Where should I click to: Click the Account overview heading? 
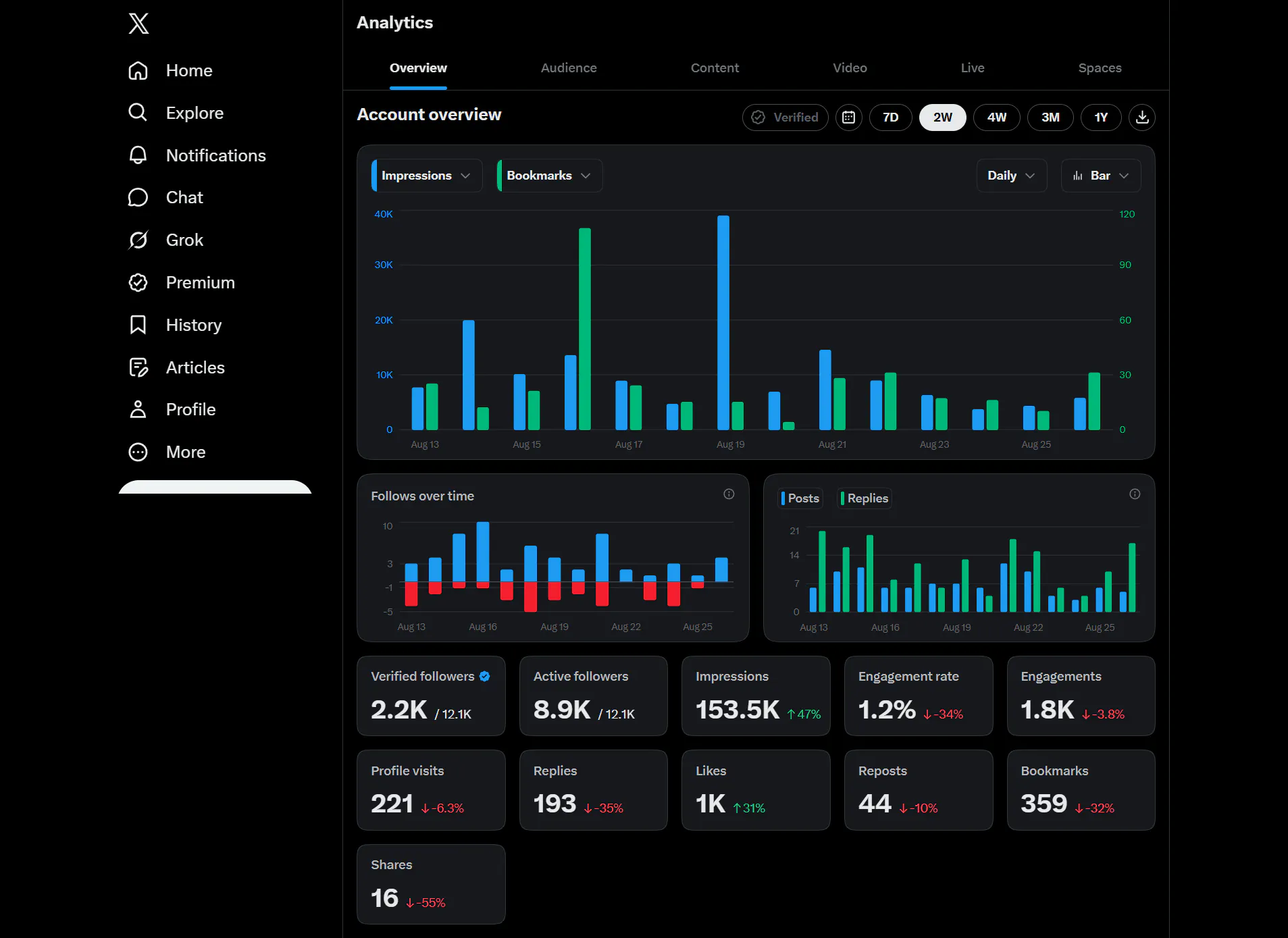pos(429,115)
